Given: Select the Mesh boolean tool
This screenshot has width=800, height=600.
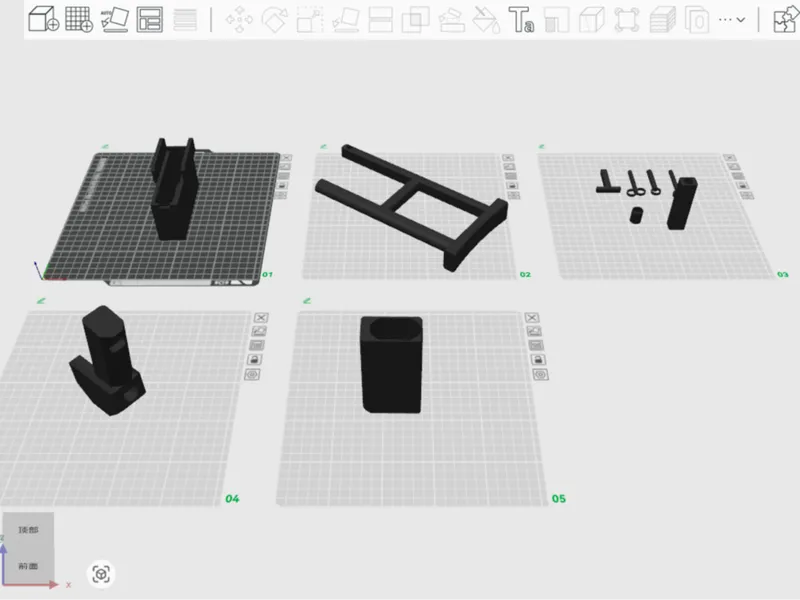Looking at the screenshot, I should coord(415,19).
